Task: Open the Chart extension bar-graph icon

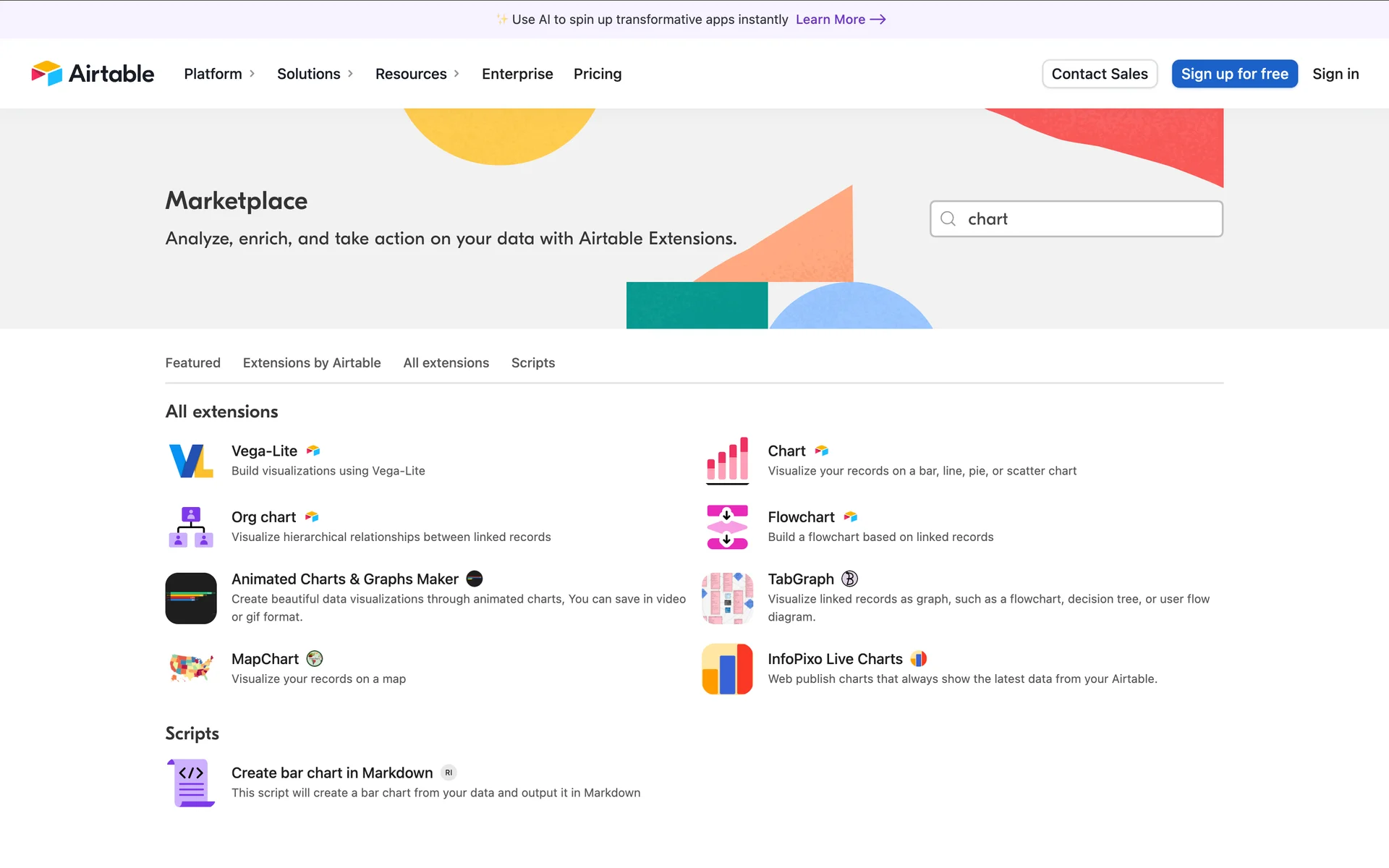Action: [x=727, y=461]
